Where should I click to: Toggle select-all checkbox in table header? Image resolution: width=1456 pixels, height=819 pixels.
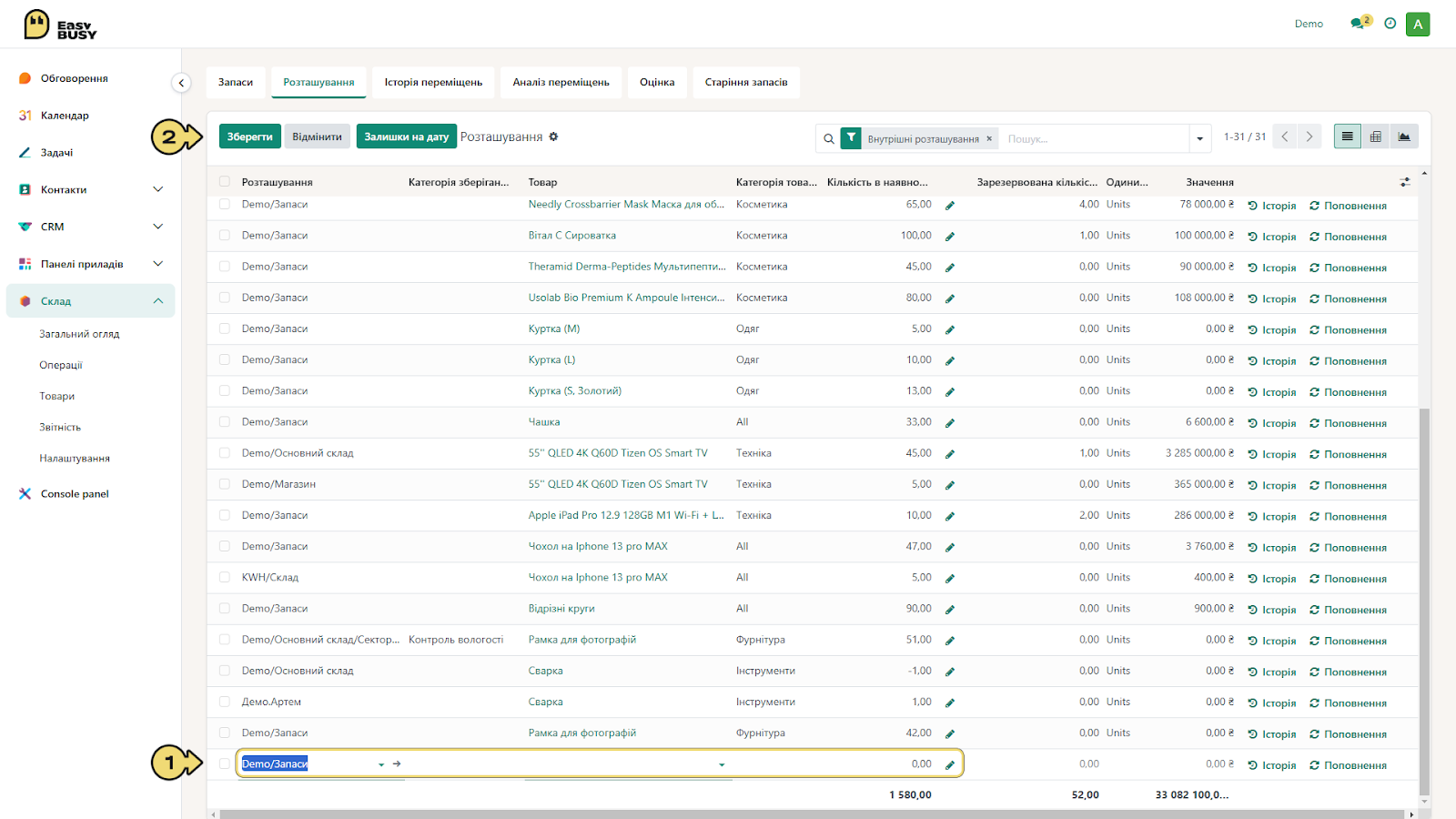tap(225, 182)
